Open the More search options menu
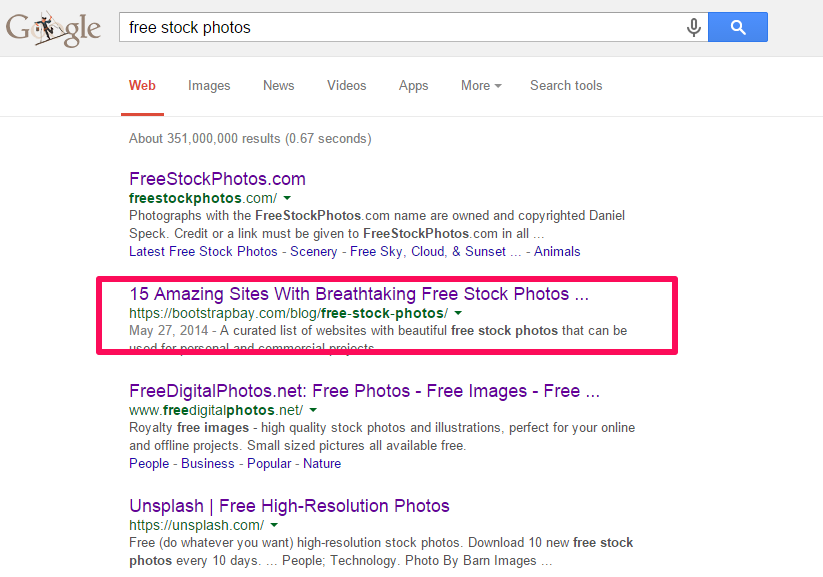Screen dimensions: 823x577 (481, 85)
